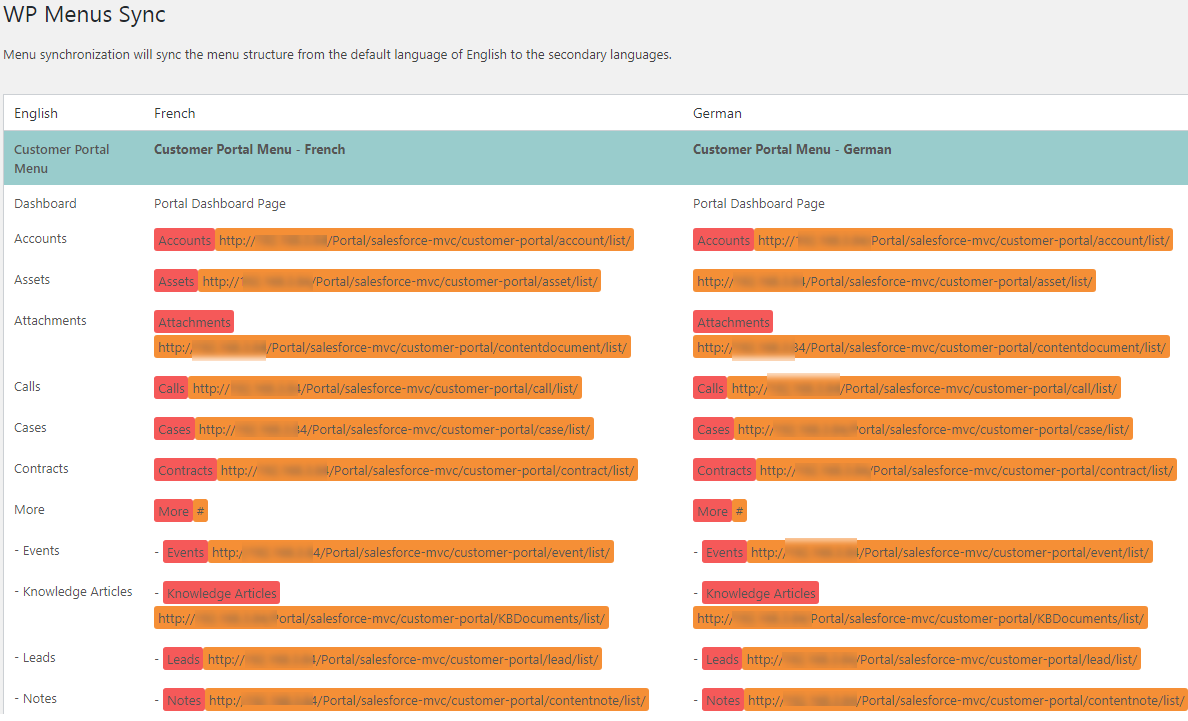Select Dashboard in the English column
Image resolution: width=1188 pixels, height=721 pixels.
[x=45, y=203]
